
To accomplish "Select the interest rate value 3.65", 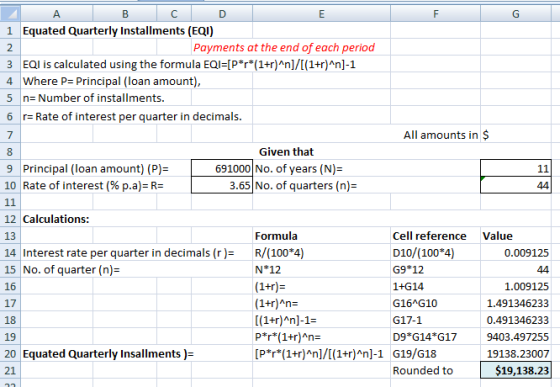I will click(x=222, y=185).
